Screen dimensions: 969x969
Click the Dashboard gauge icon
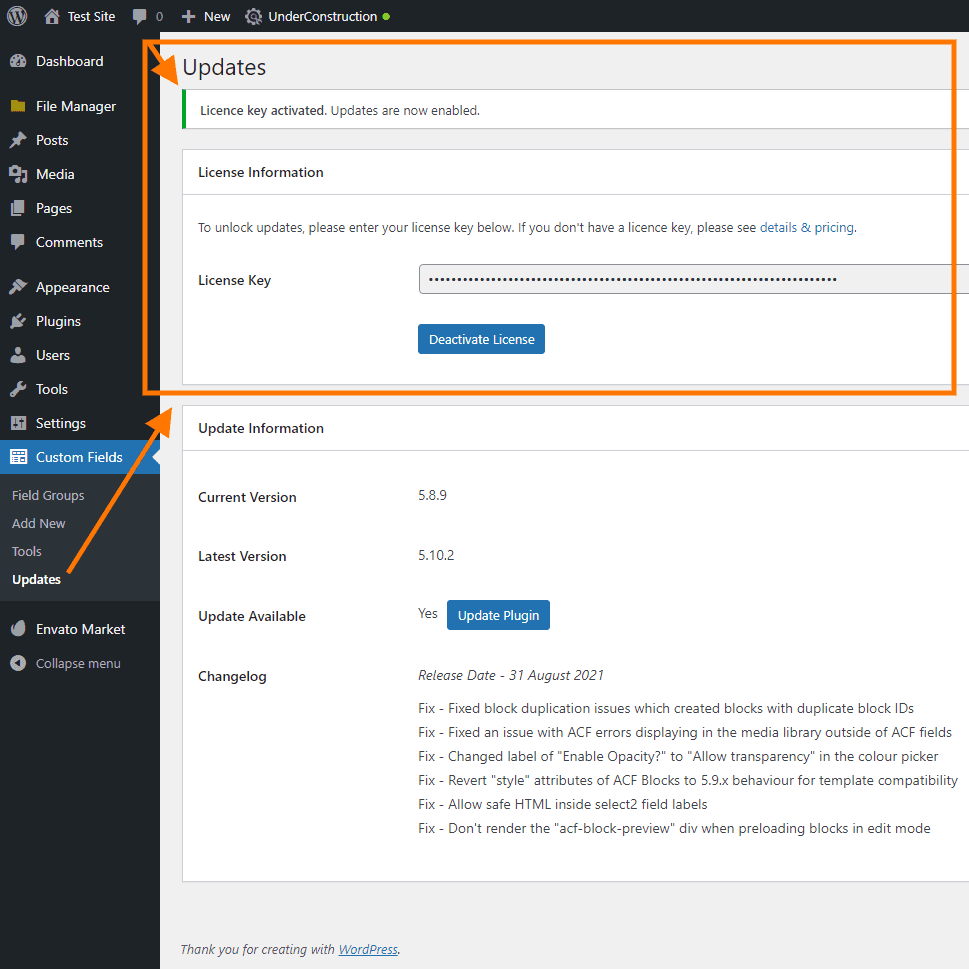[x=19, y=61]
